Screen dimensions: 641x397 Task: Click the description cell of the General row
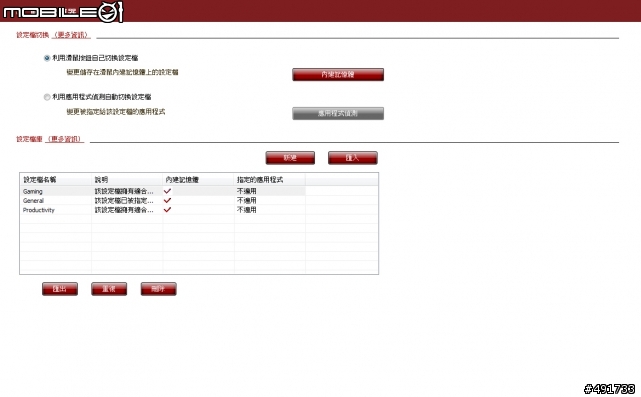[127, 200]
